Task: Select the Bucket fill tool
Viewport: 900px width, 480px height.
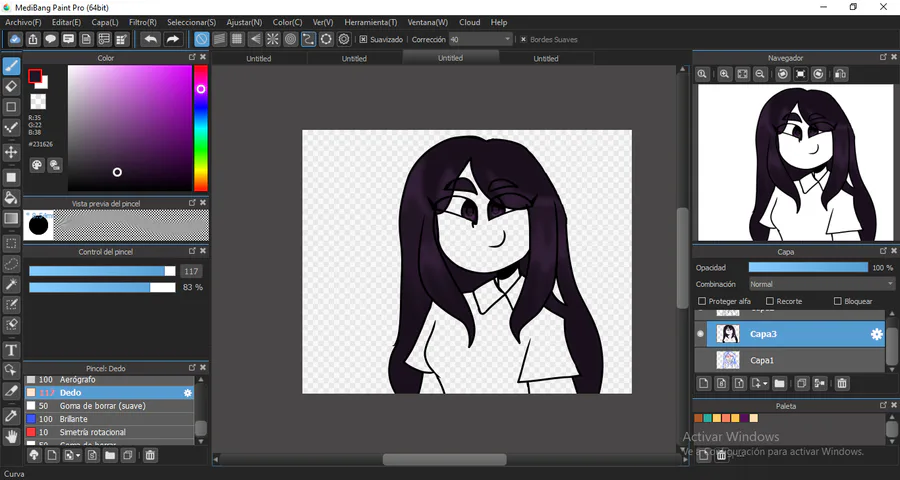Action: point(11,198)
